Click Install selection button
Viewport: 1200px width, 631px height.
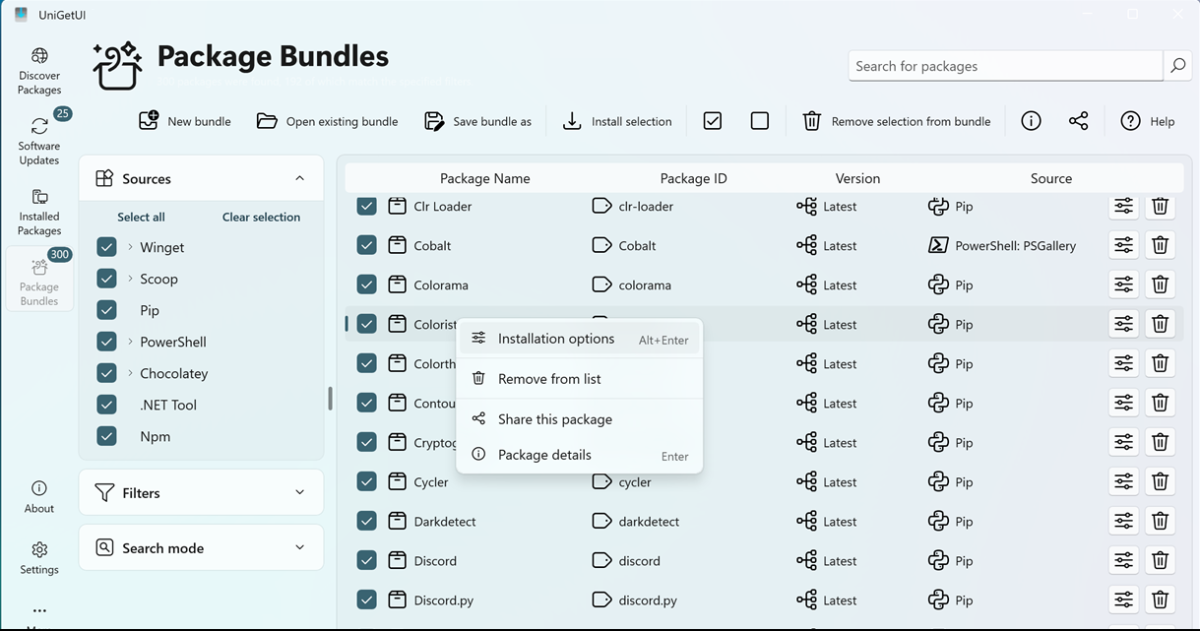point(617,121)
